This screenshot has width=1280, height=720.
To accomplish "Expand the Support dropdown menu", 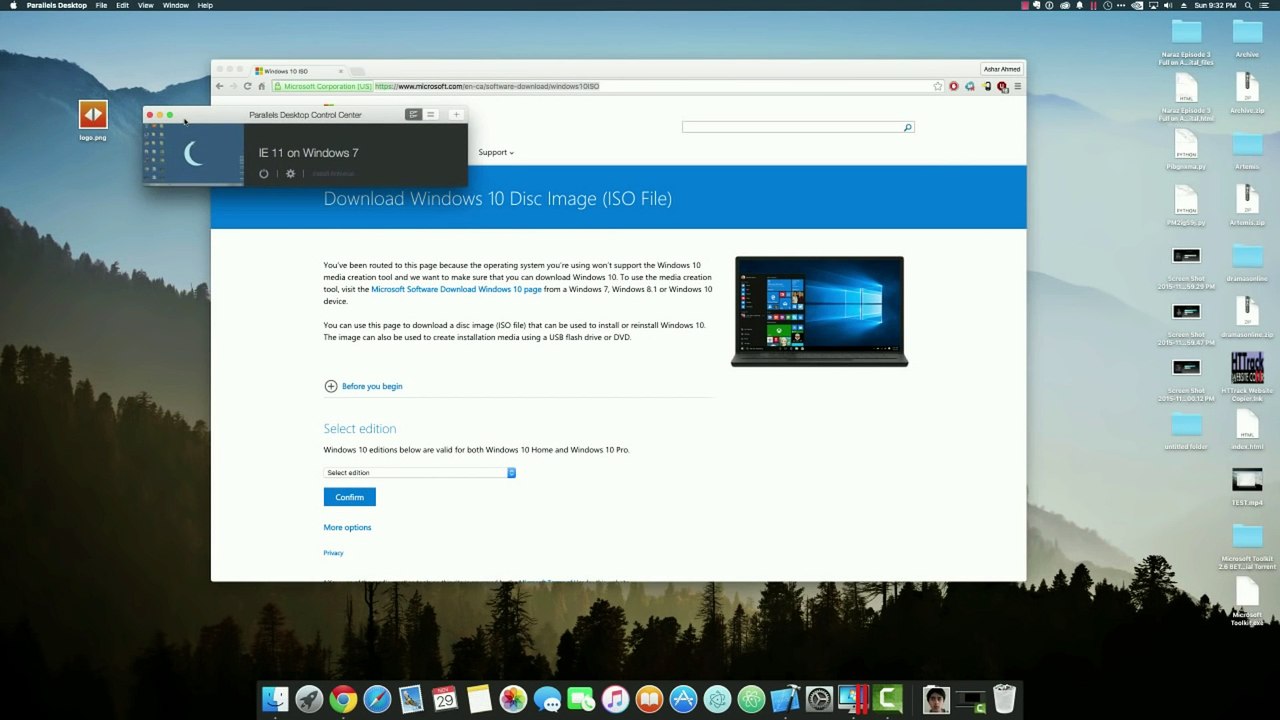I will pyautogui.click(x=495, y=153).
